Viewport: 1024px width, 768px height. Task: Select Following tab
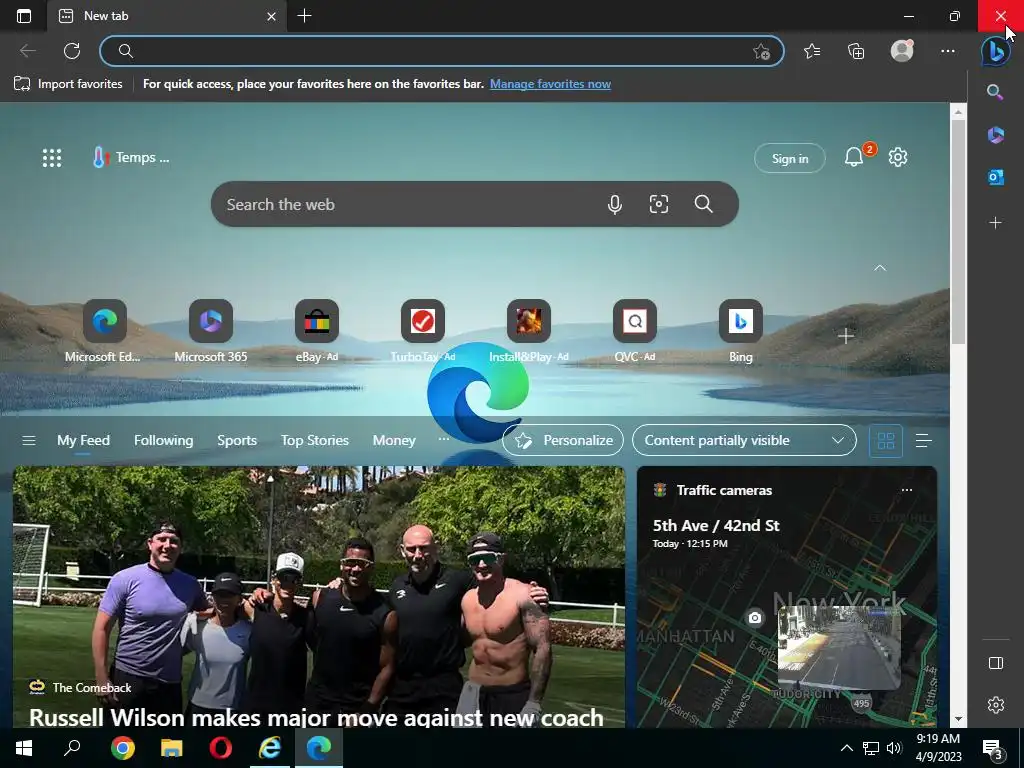(163, 441)
